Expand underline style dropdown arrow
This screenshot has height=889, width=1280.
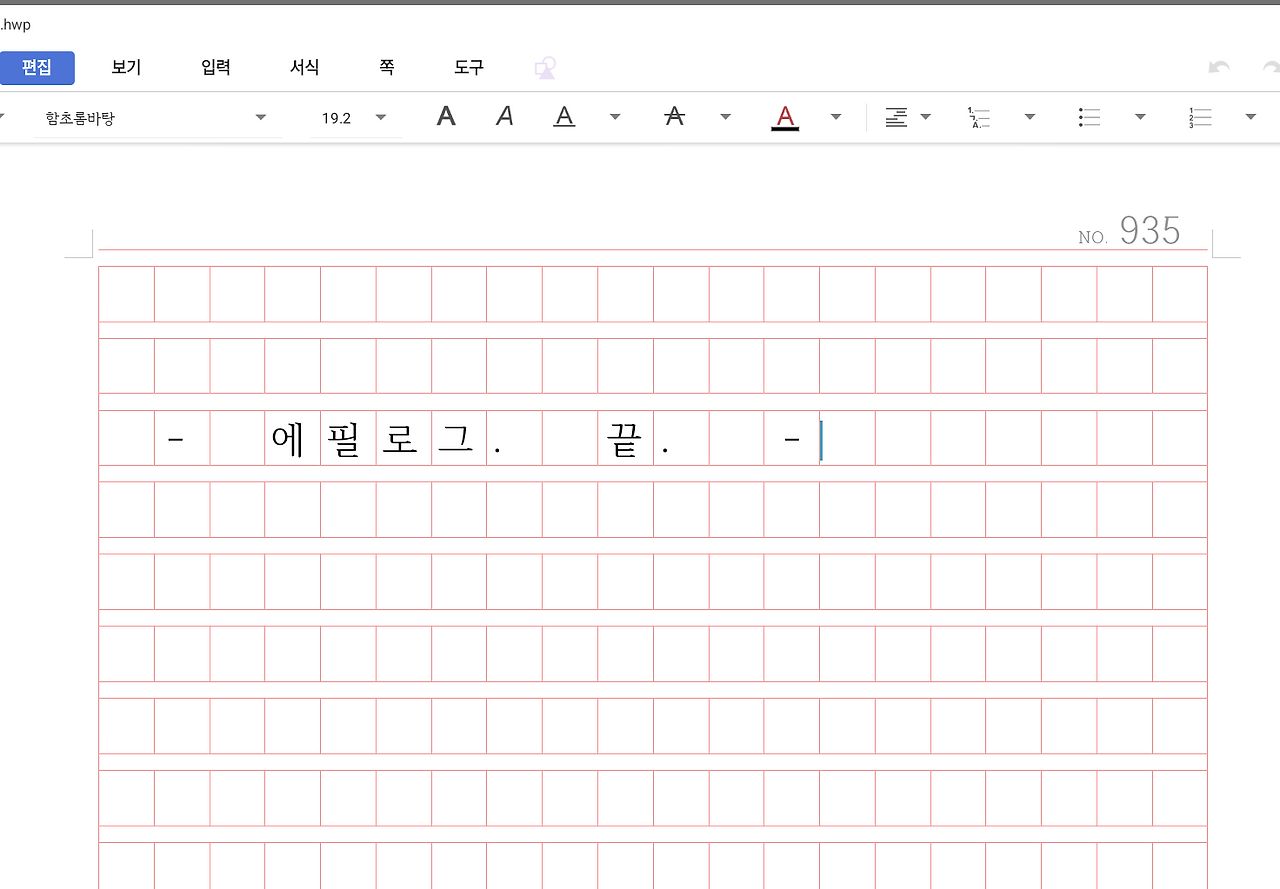pos(615,117)
